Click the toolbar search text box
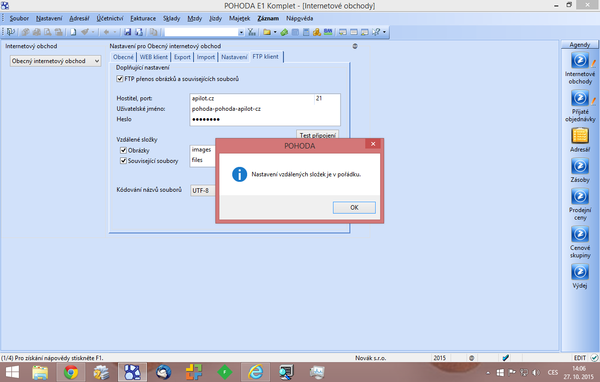600x382 pixels. coord(201,33)
